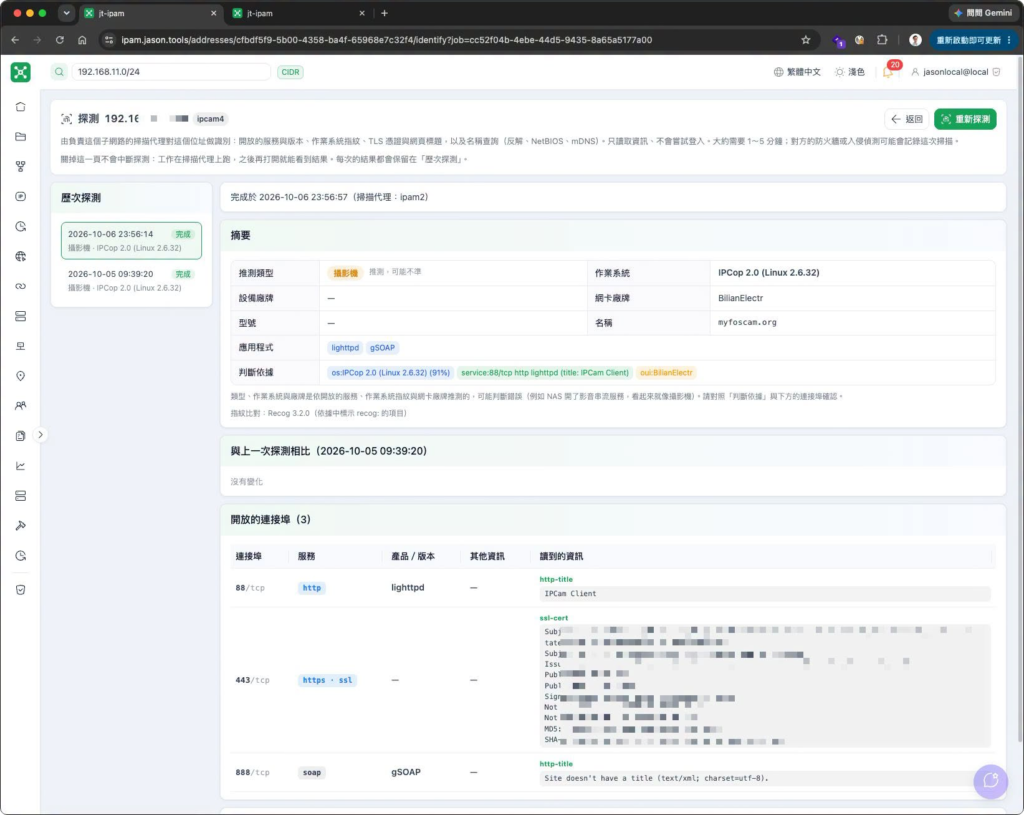The image size is (1024, 815).
Task: Click the 192.168.11.0/24 search input field
Action: tap(171, 72)
